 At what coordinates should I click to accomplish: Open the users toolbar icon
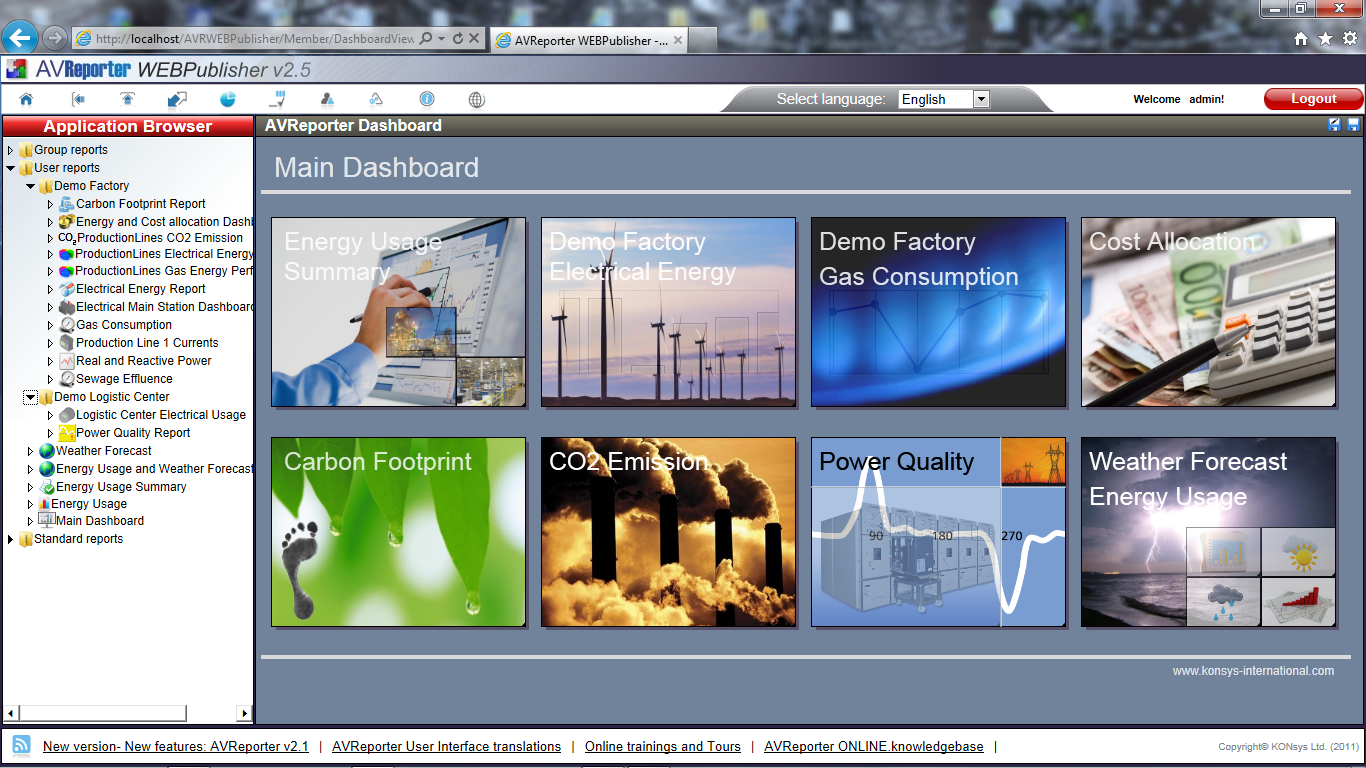327,99
